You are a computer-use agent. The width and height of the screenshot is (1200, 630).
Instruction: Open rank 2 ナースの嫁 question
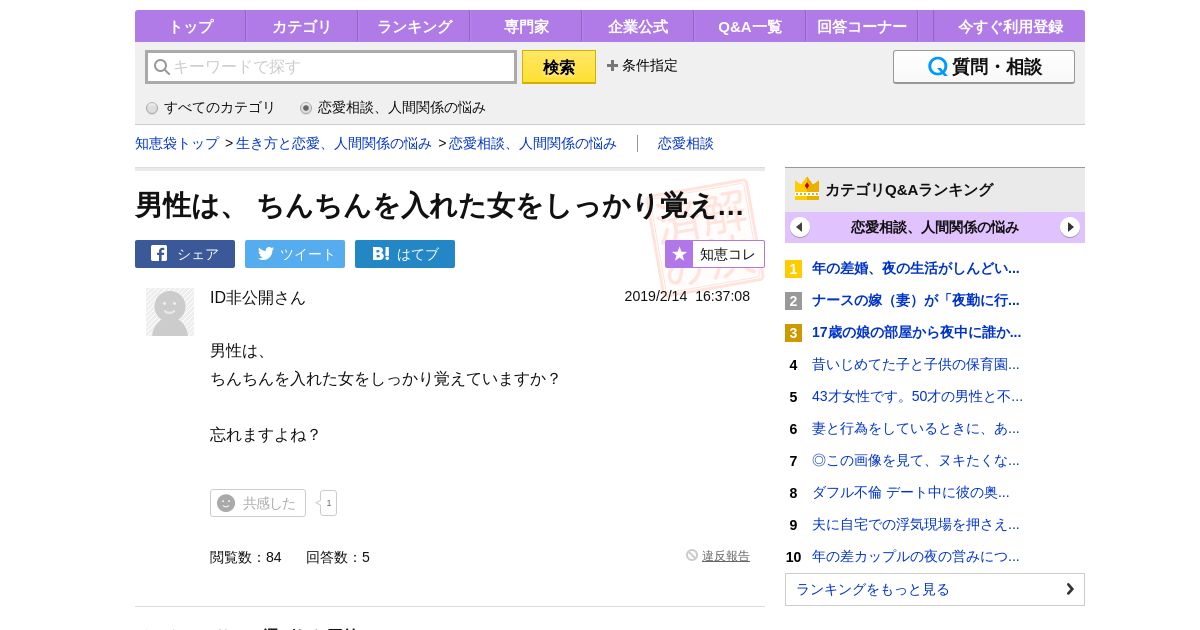coord(916,300)
